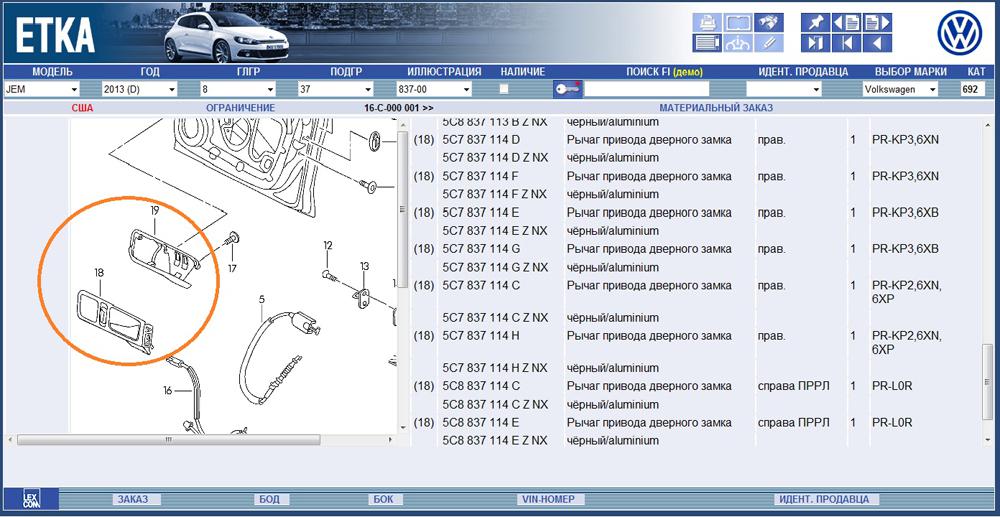Click the illustration scroll-left arrow

(10, 439)
